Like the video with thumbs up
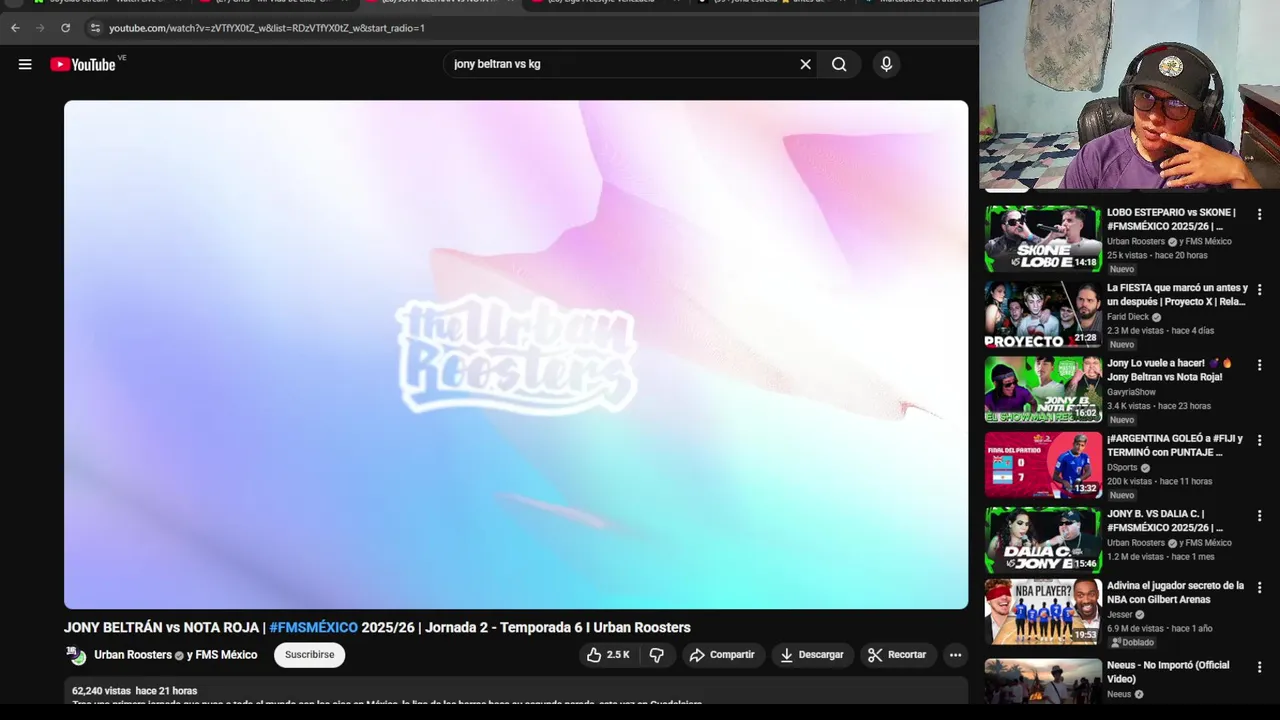 (x=608, y=655)
